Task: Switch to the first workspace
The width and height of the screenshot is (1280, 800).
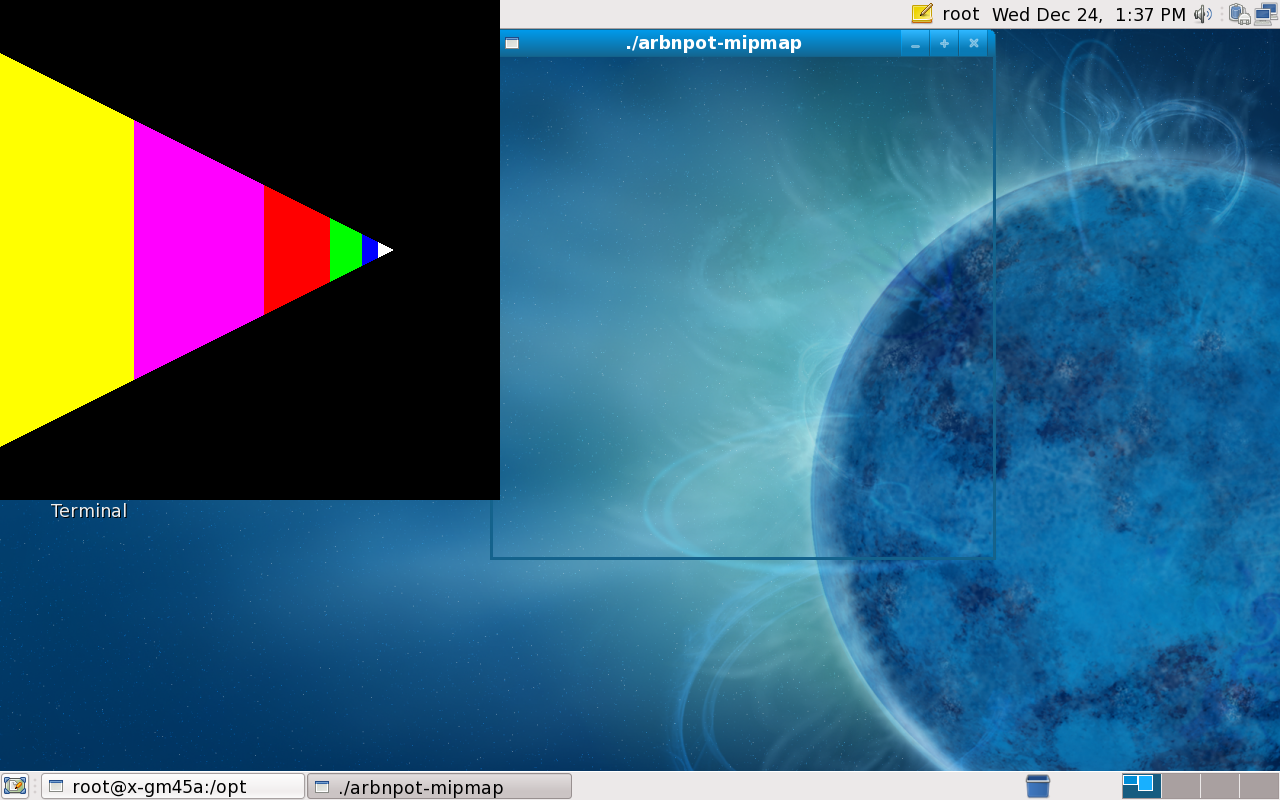Action: coord(1141,786)
